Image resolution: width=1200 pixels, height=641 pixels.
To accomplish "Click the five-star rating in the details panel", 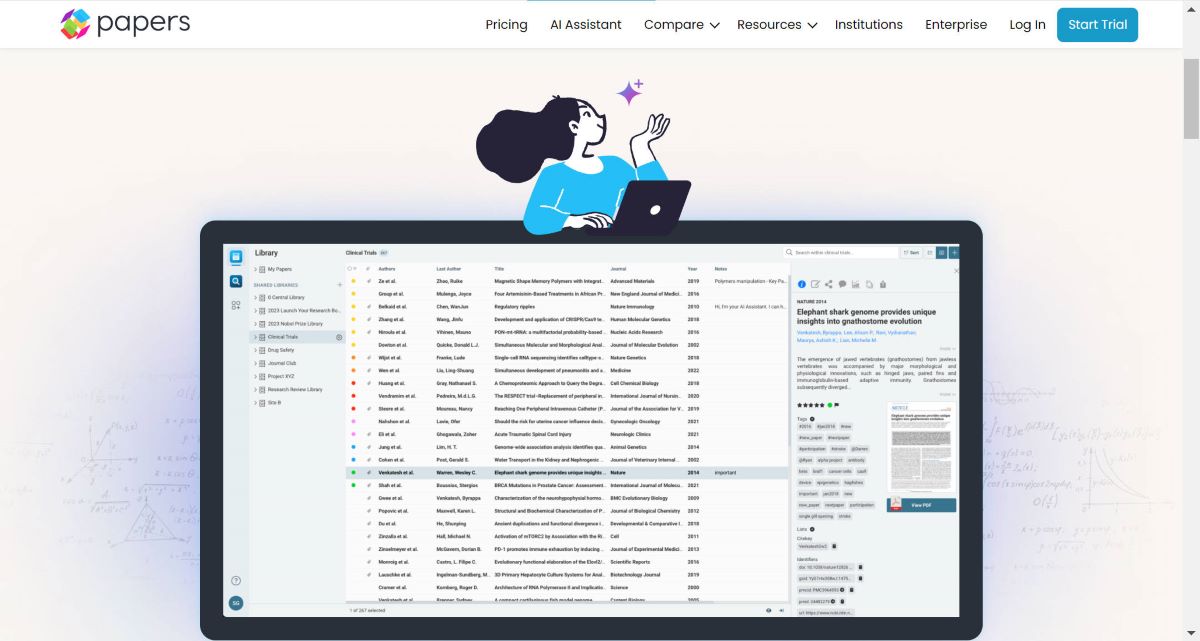I will pyautogui.click(x=810, y=405).
